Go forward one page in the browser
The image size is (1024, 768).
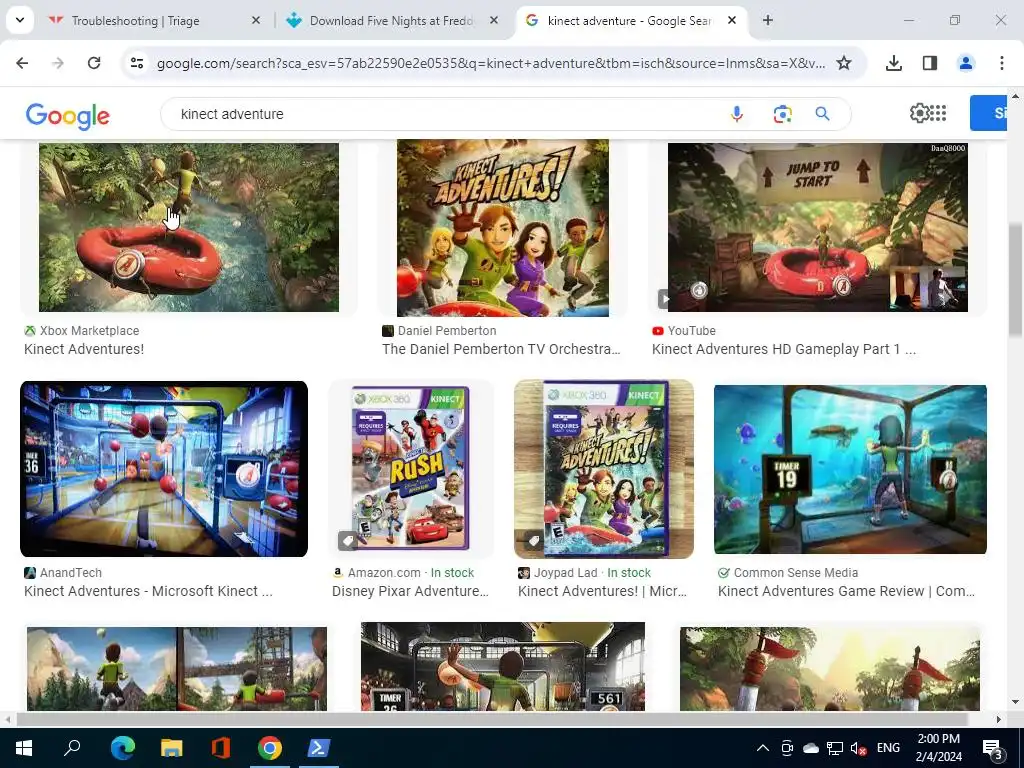pos(58,63)
